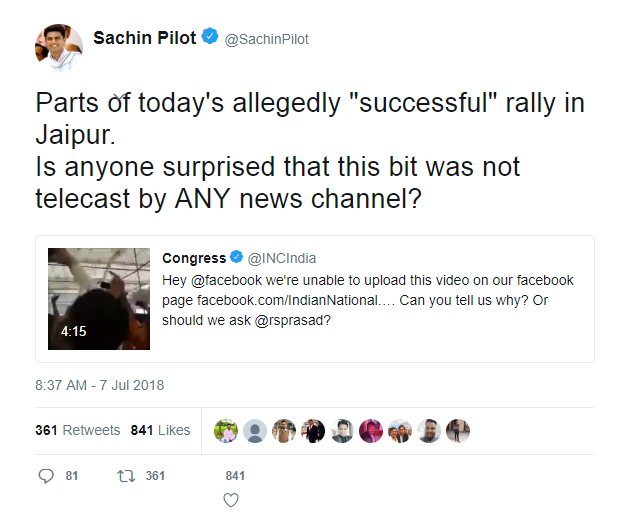
Task: Click the retweet arrows icon
Action: pyautogui.click(x=126, y=476)
